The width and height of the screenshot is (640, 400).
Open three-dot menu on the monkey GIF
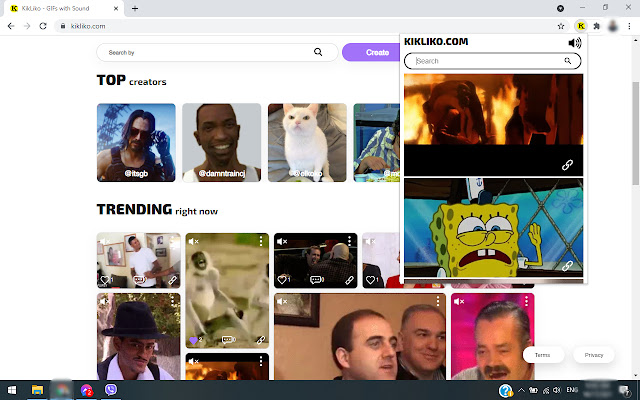point(261,241)
